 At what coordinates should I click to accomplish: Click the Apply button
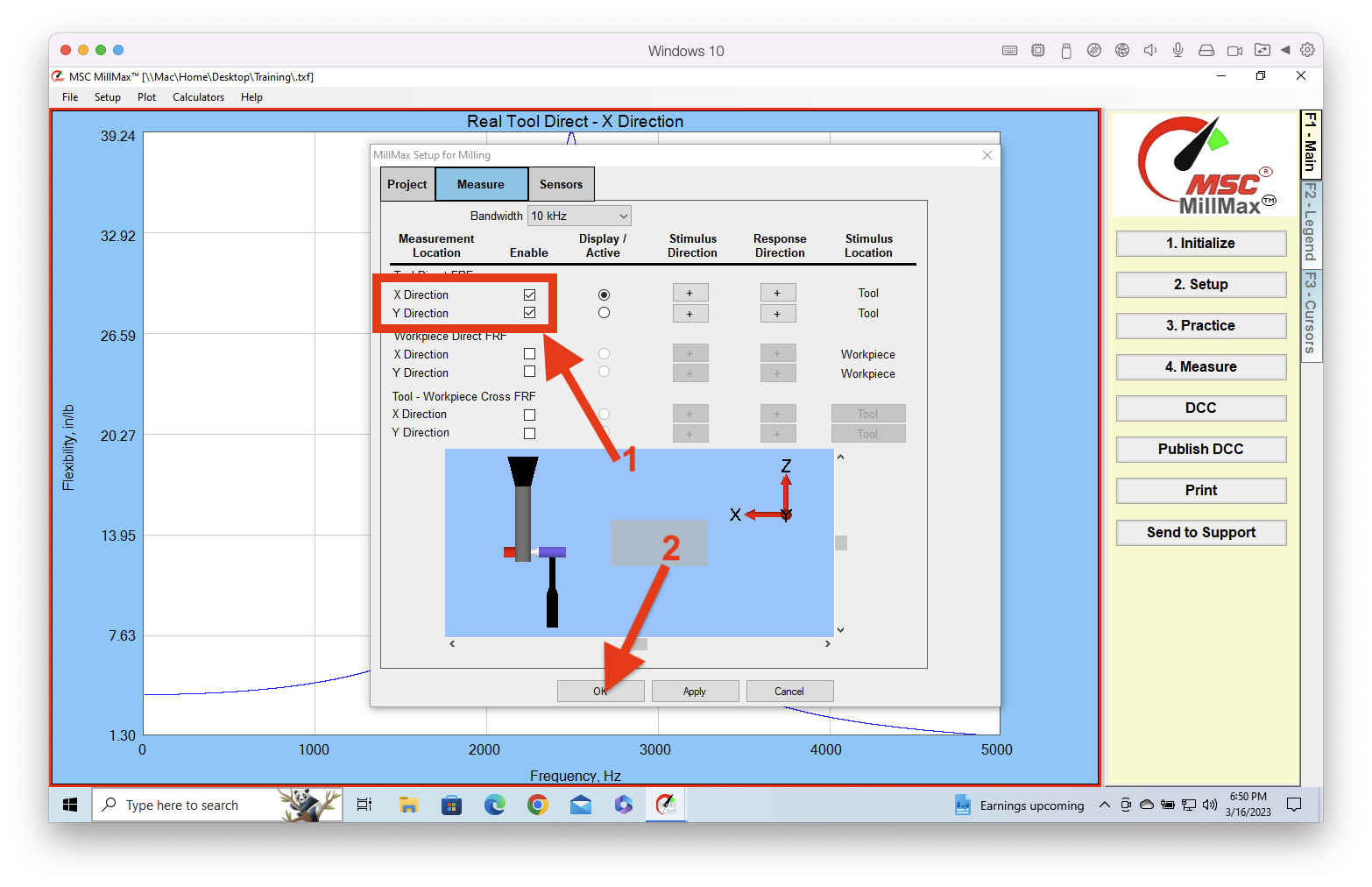tap(695, 692)
